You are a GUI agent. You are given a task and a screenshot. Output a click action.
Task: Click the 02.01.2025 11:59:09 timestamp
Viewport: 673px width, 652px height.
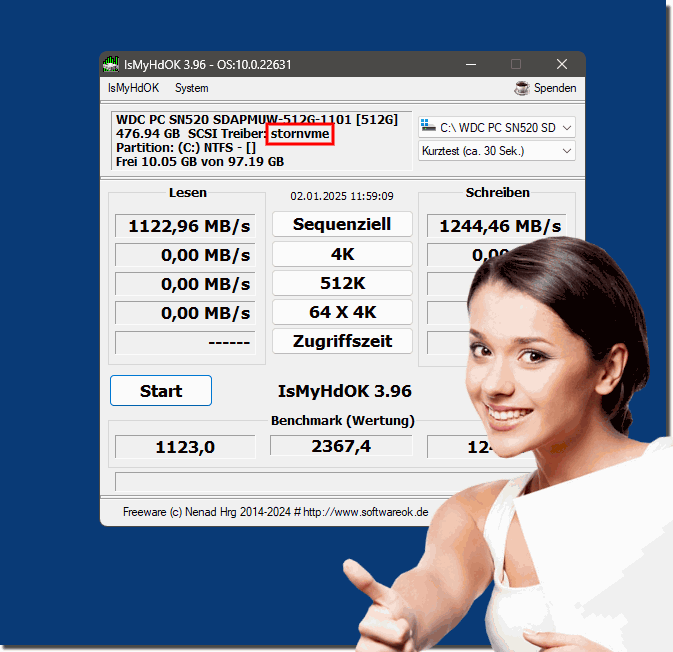pos(342,196)
